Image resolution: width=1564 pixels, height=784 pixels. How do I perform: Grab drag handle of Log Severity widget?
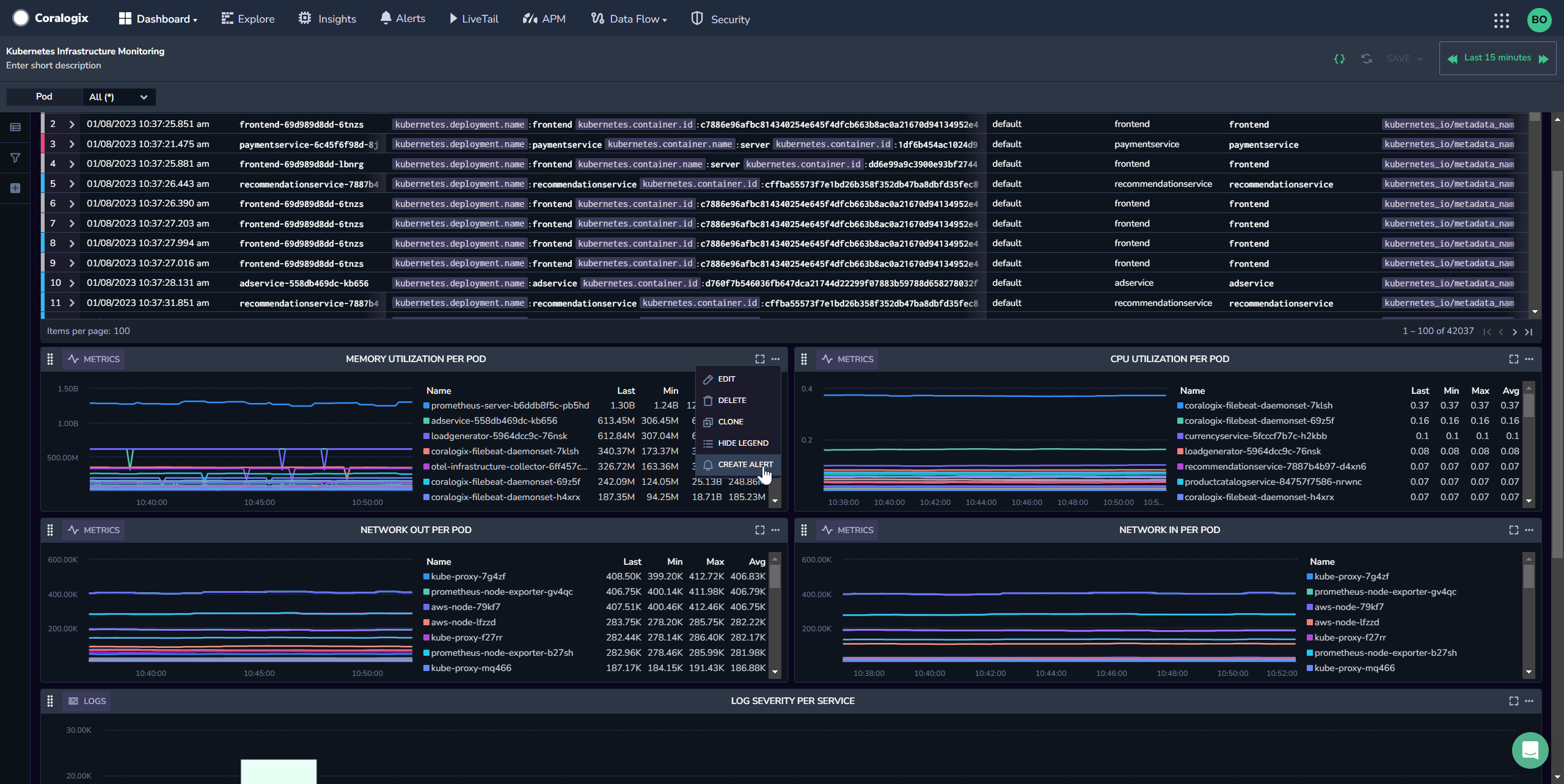coord(50,701)
